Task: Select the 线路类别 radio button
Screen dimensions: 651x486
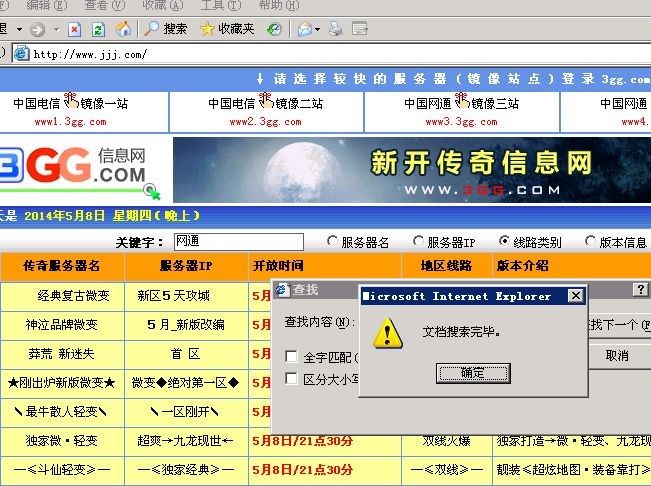Action: pyautogui.click(x=504, y=241)
